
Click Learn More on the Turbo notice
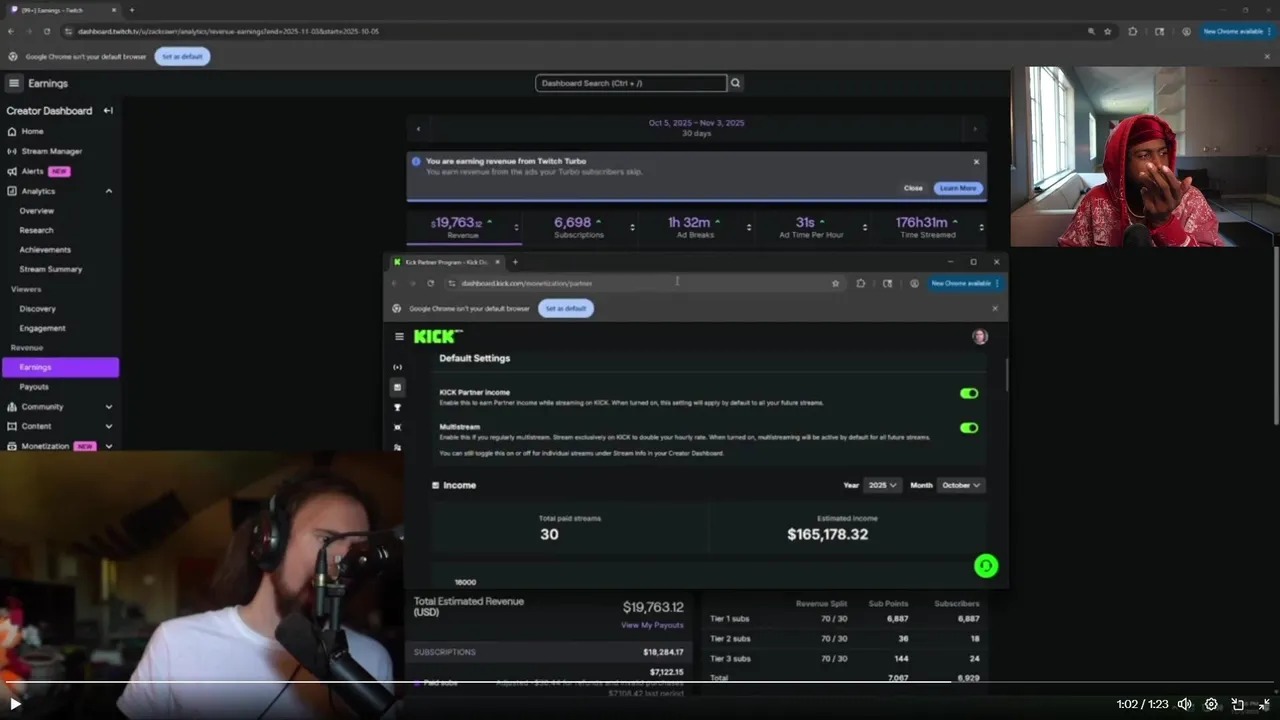pyautogui.click(x=958, y=188)
